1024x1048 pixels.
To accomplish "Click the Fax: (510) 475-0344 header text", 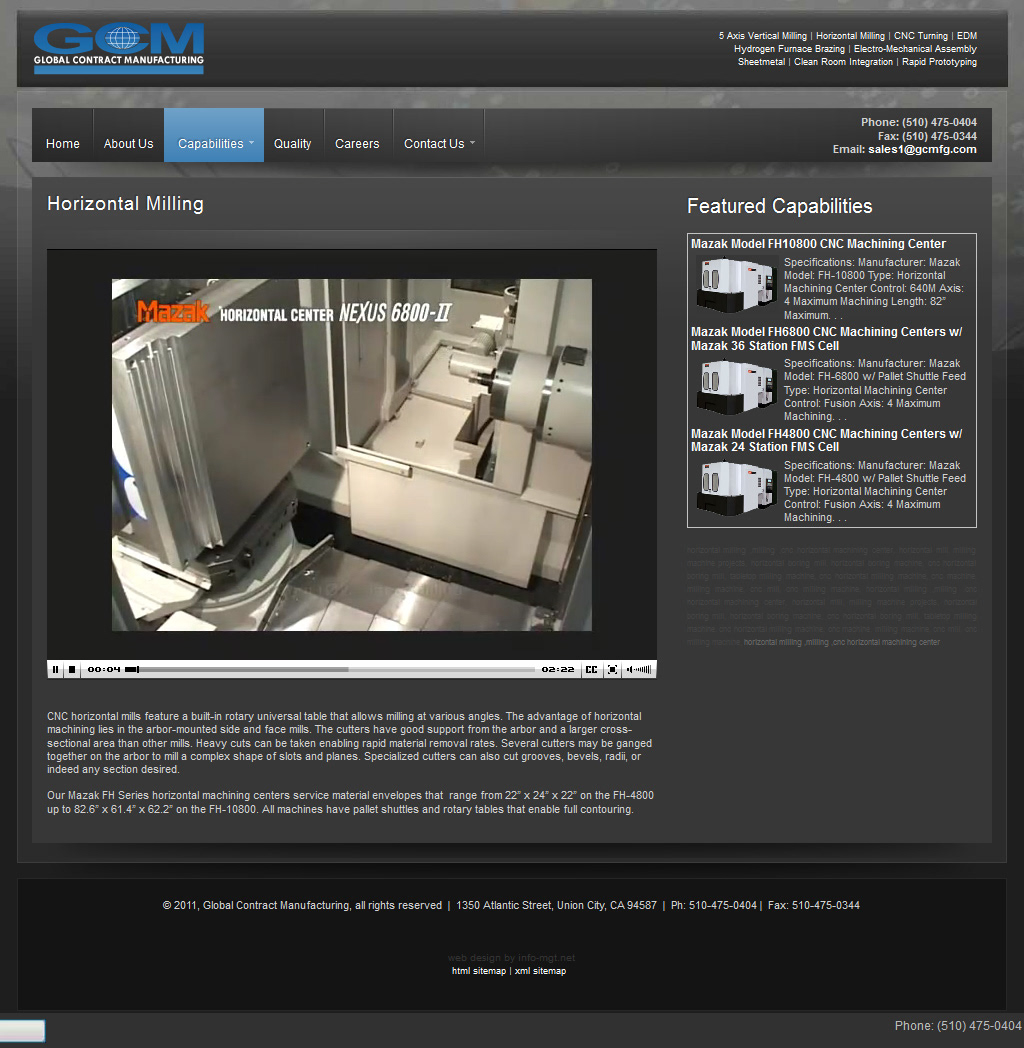I will [927, 136].
